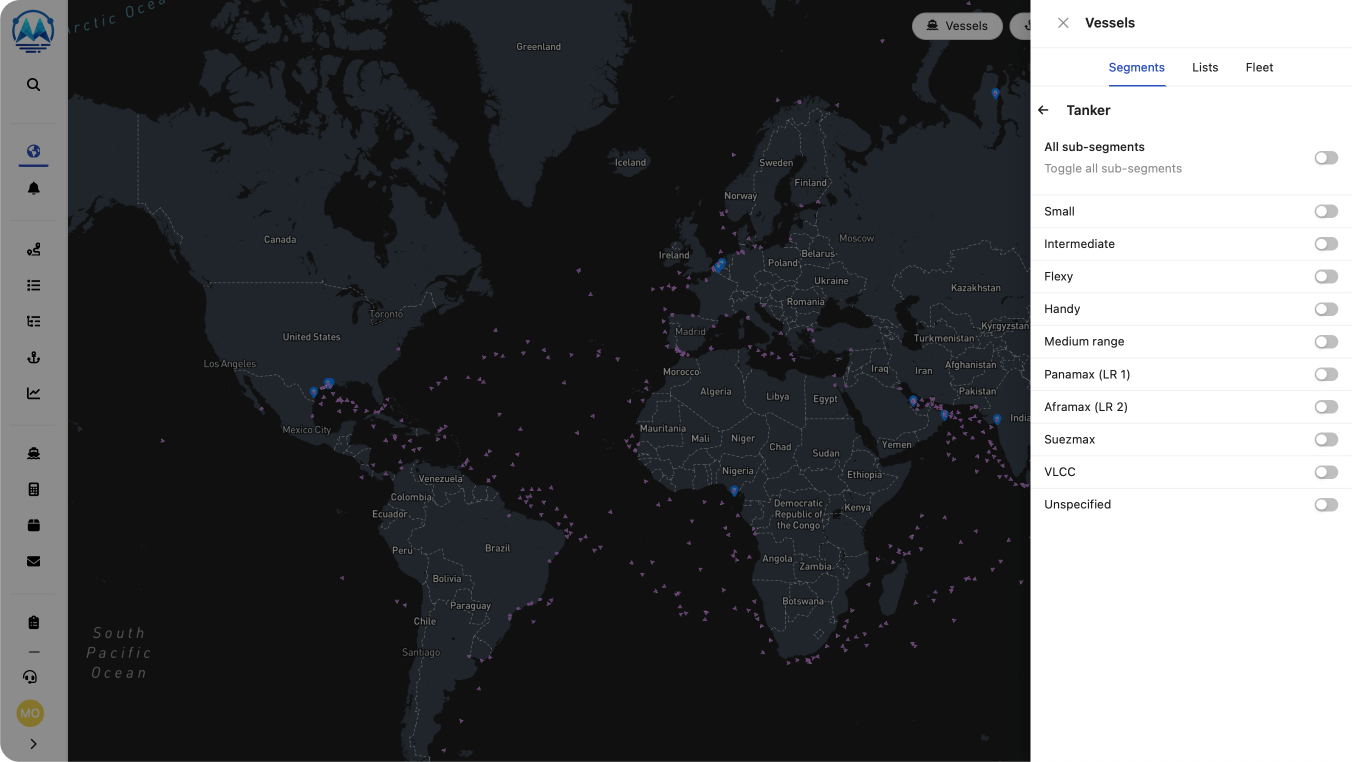Enable the VLCC sub-segment

tap(1326, 471)
